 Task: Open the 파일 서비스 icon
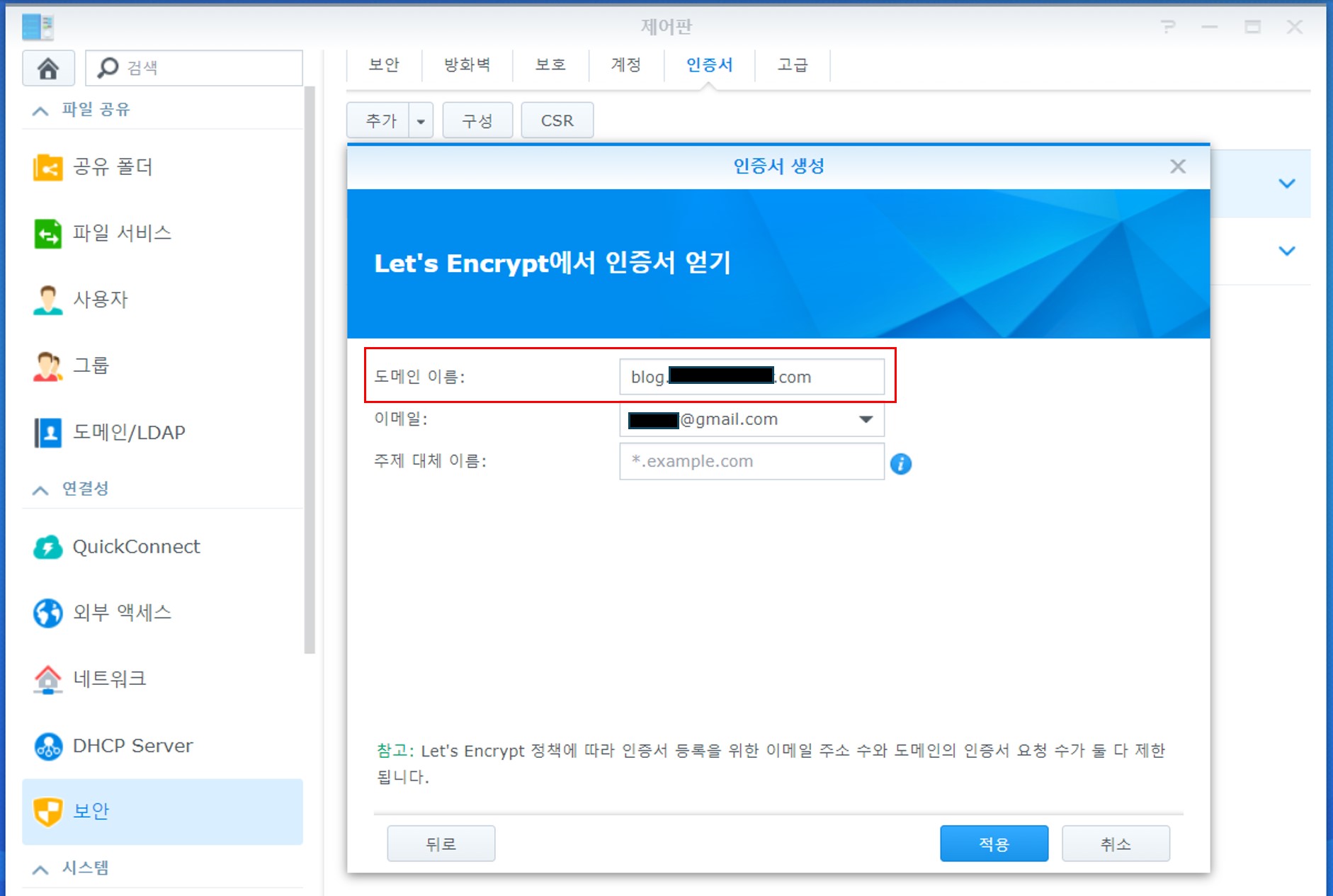[x=48, y=233]
